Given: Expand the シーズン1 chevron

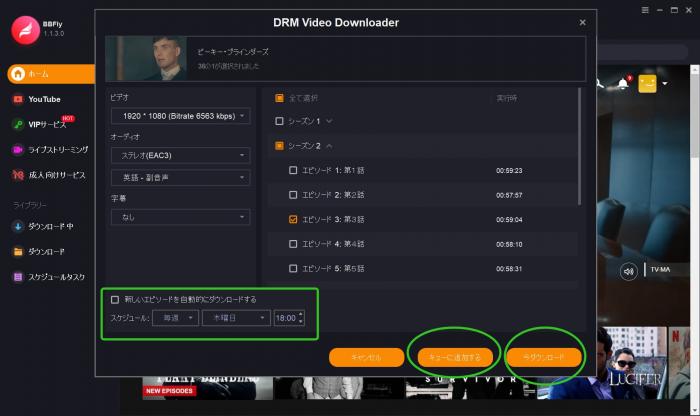Looking at the screenshot, I should tap(329, 121).
